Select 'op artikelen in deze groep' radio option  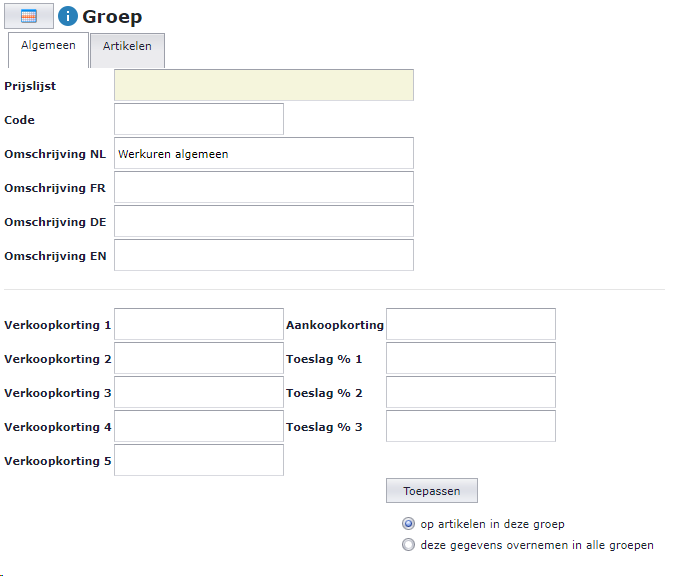(408, 524)
